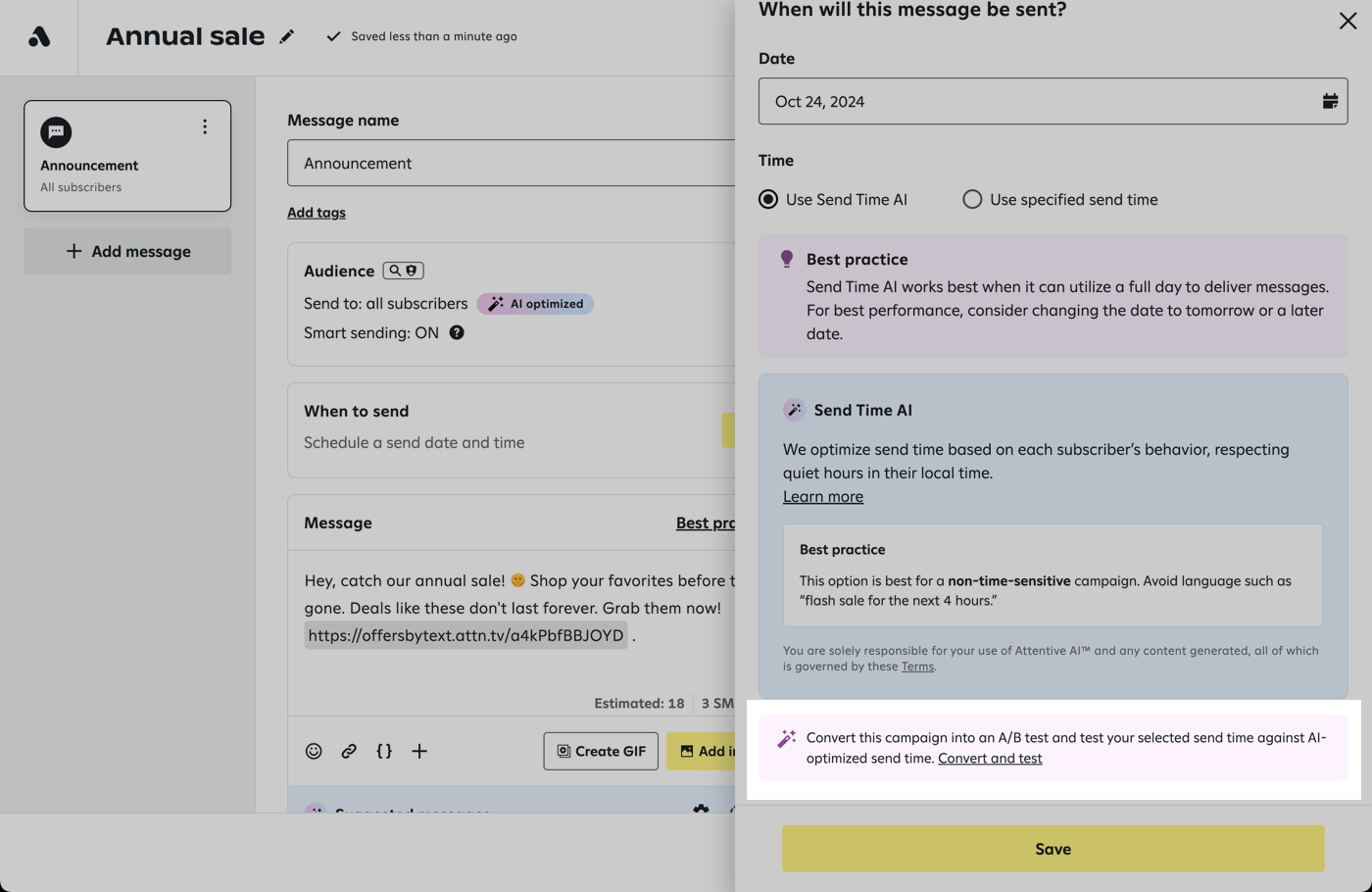This screenshot has height=892, width=1372.
Task: Click the Message name input field
Action: [x=510, y=163]
